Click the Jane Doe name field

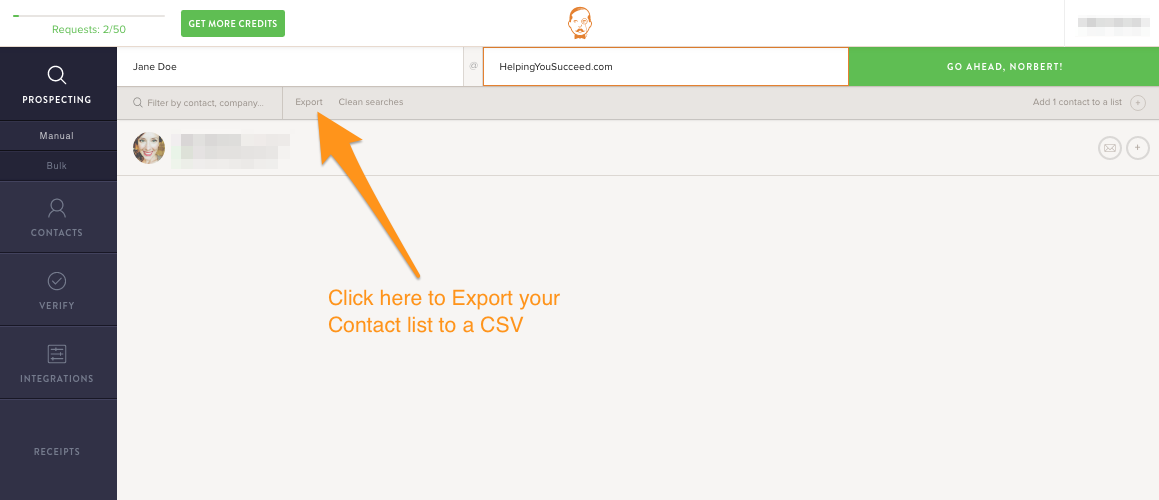click(x=290, y=67)
